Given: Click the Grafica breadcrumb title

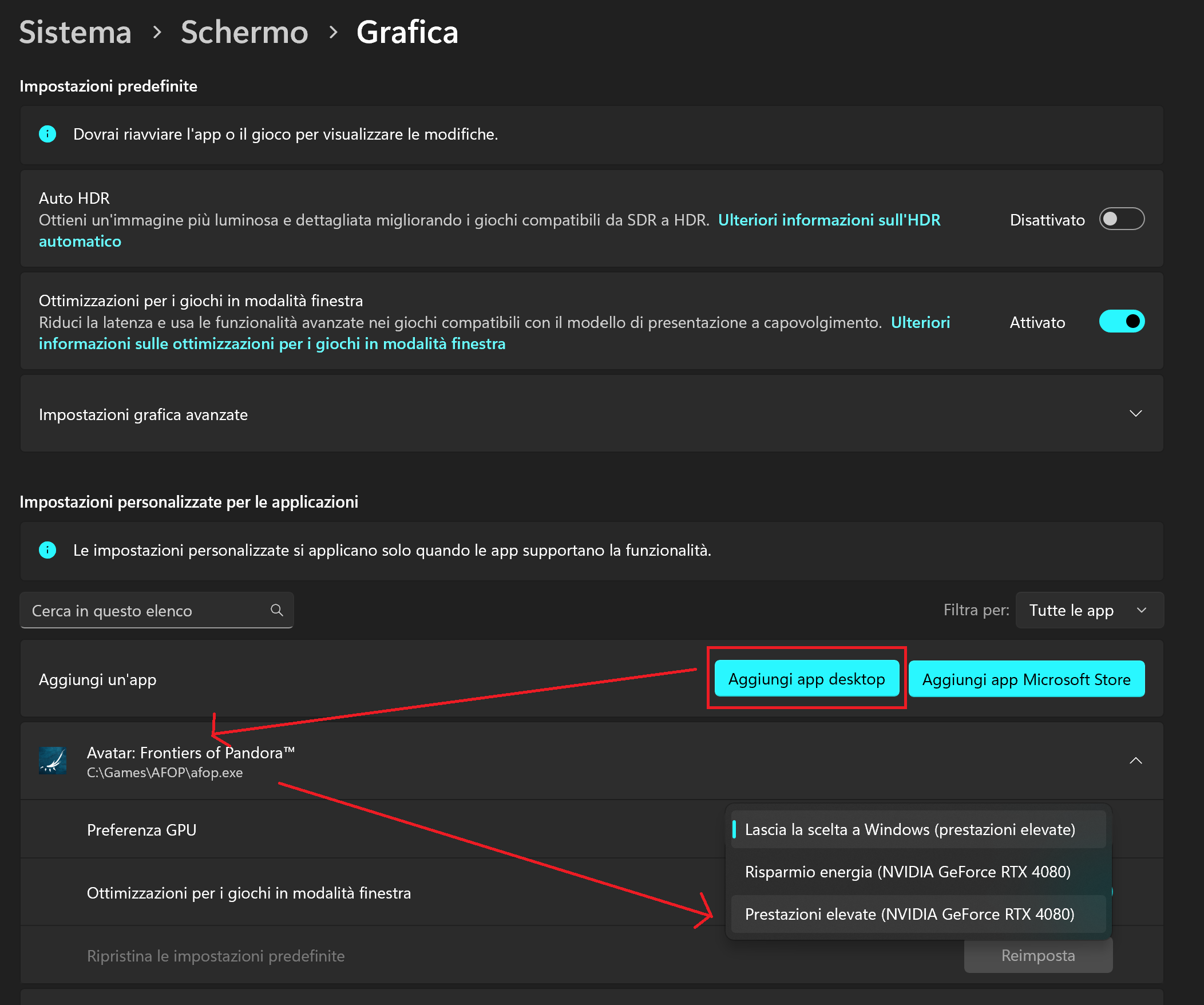Looking at the screenshot, I should [407, 32].
